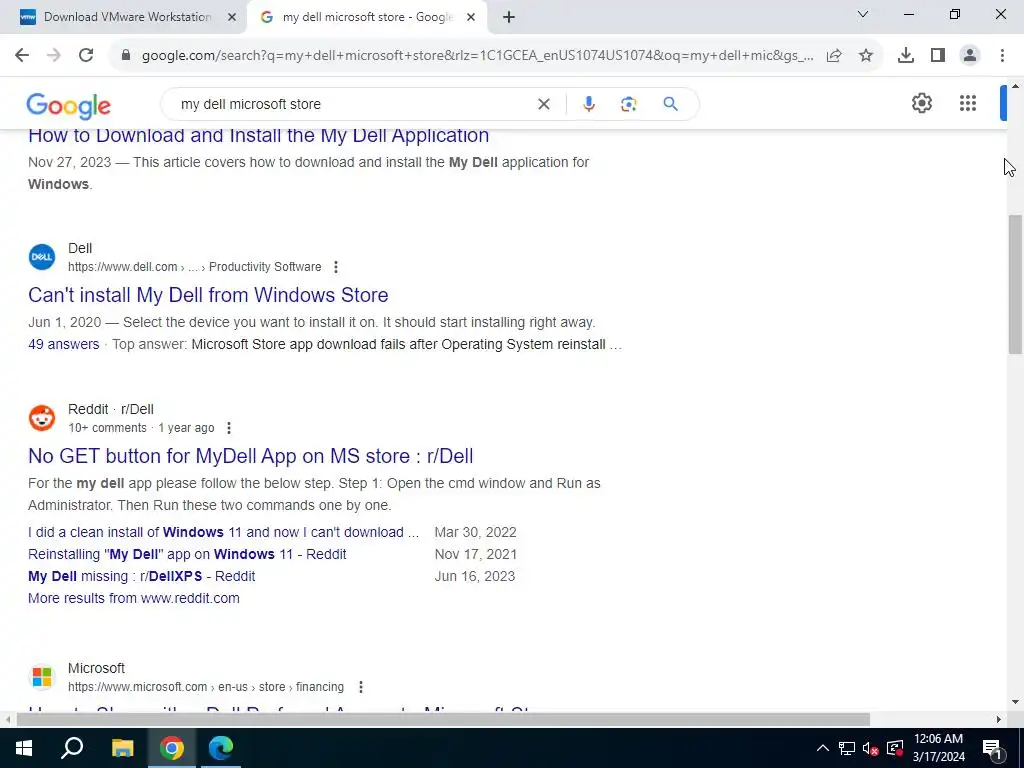1024x768 pixels.
Task: Click the horizontal scrollbar thumb
Action: [x=443, y=720]
